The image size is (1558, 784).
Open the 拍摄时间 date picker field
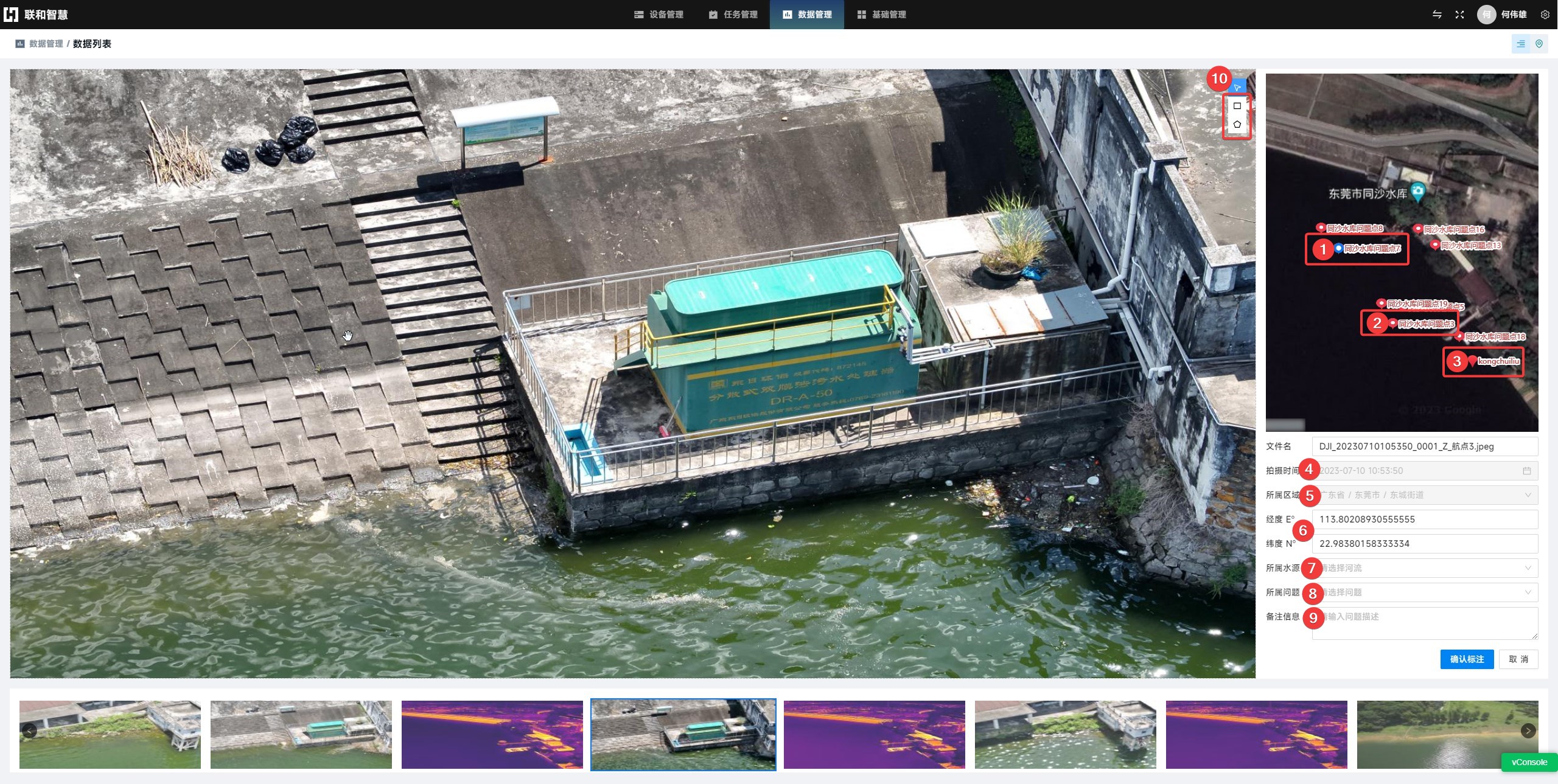(1425, 471)
